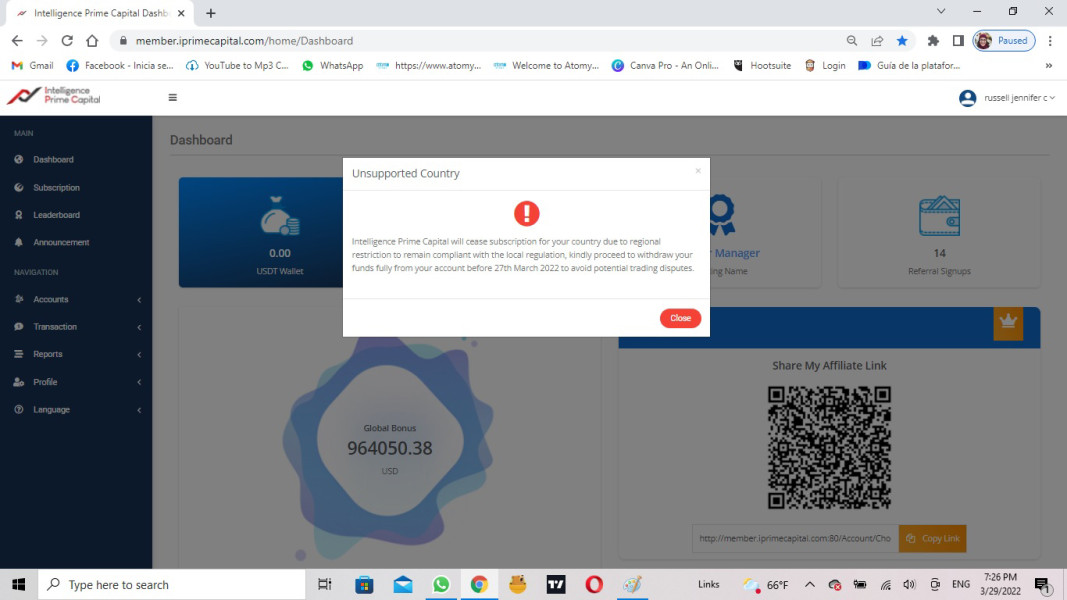The width and height of the screenshot is (1067, 600).
Task: Expand the Accounts navigation menu
Action: [x=76, y=299]
